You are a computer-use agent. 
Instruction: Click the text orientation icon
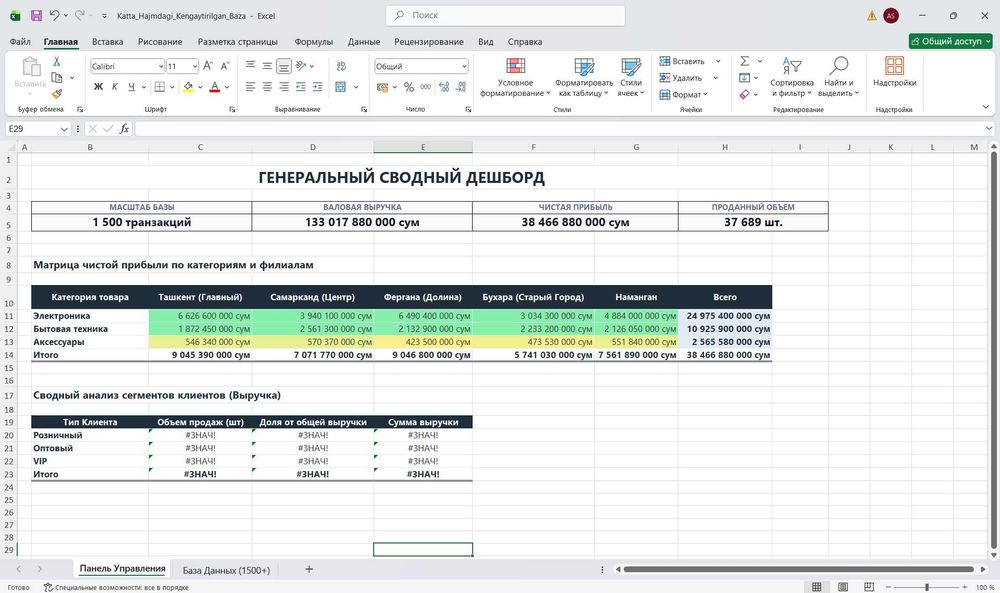[x=301, y=66]
